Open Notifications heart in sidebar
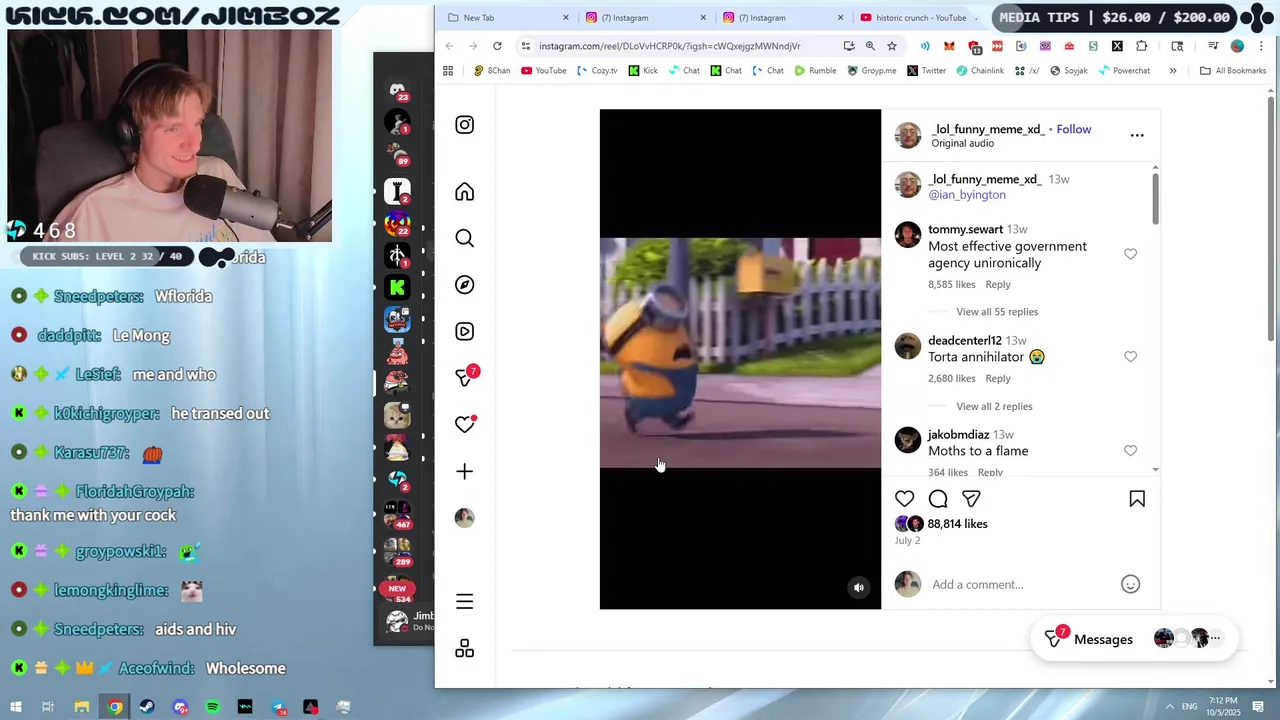The image size is (1280, 720). (x=464, y=424)
